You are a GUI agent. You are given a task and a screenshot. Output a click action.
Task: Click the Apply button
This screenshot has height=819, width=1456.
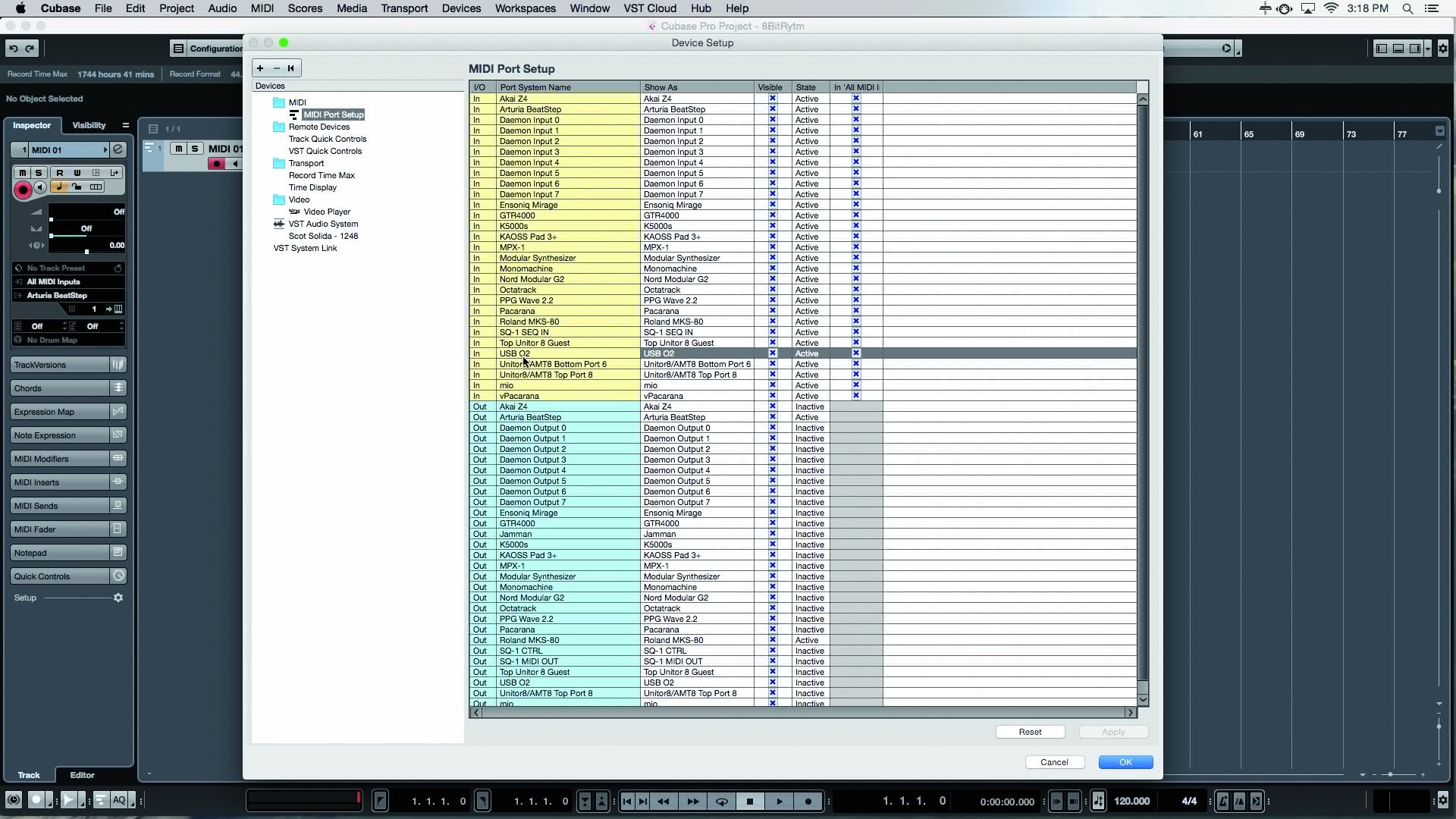pyautogui.click(x=1113, y=732)
